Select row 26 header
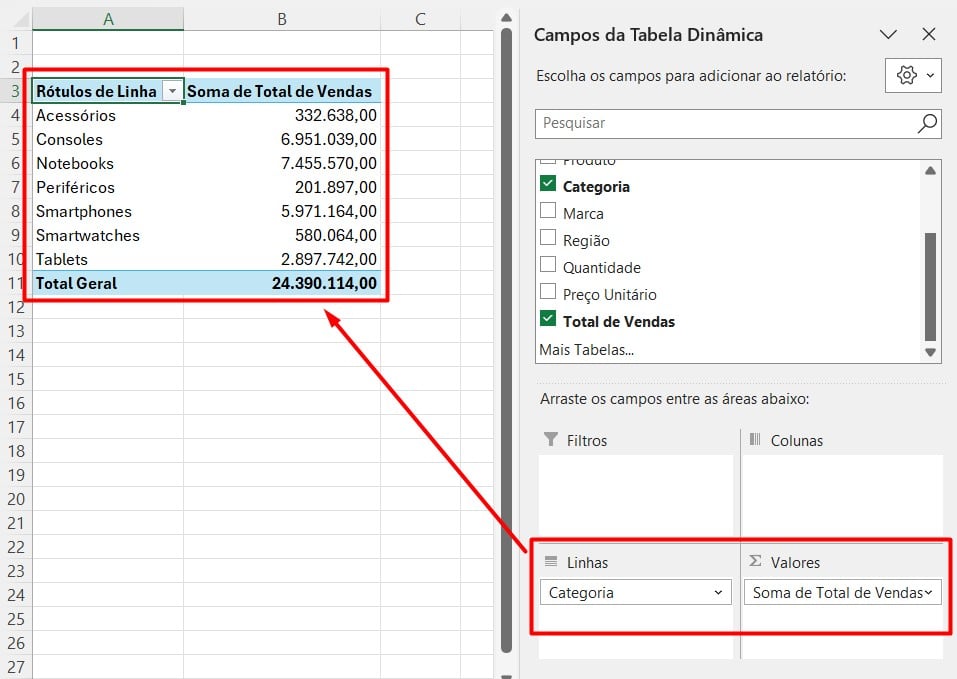The height and width of the screenshot is (679, 957). coord(16,643)
